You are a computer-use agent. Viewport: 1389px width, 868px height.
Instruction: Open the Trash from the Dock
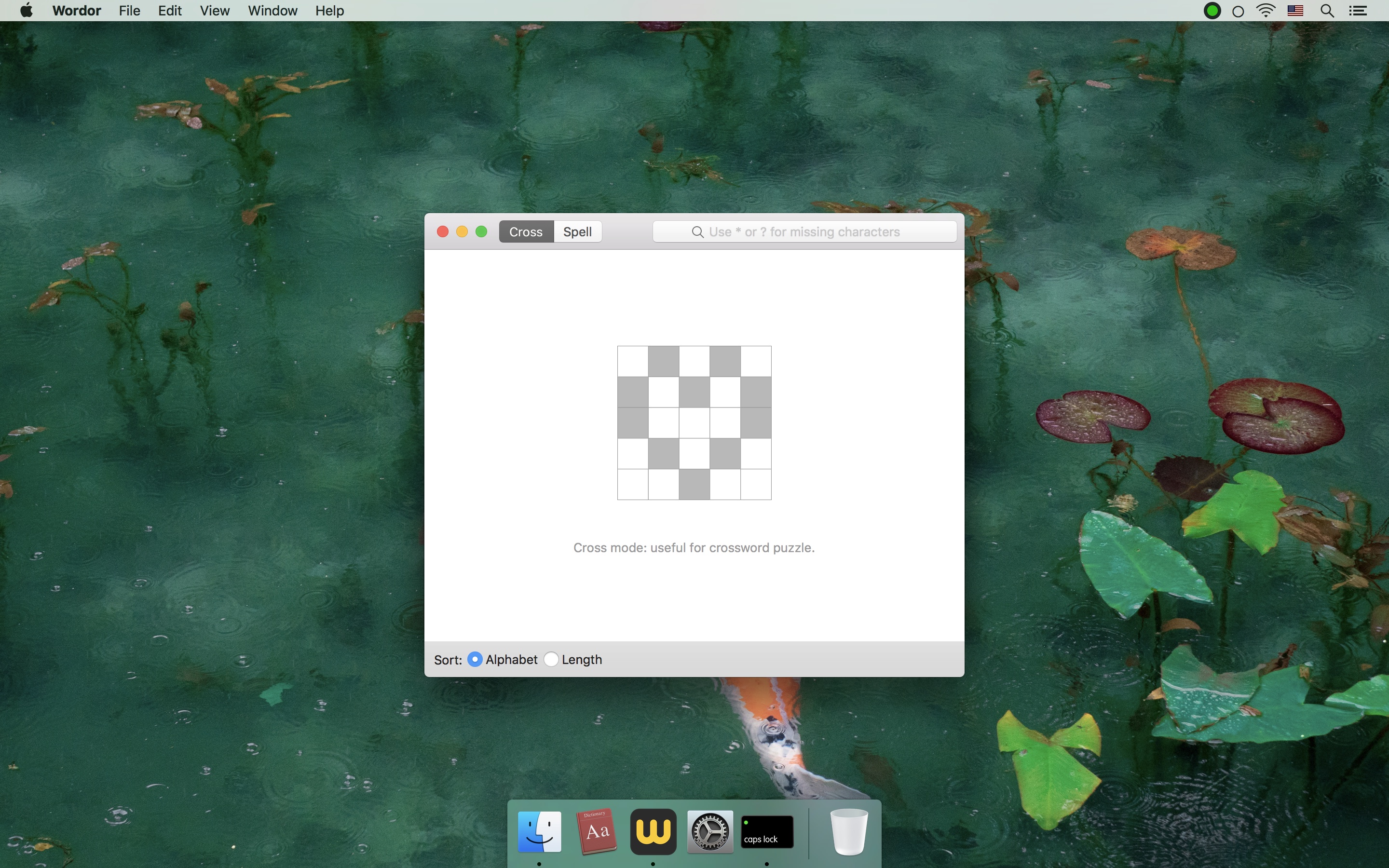click(849, 832)
